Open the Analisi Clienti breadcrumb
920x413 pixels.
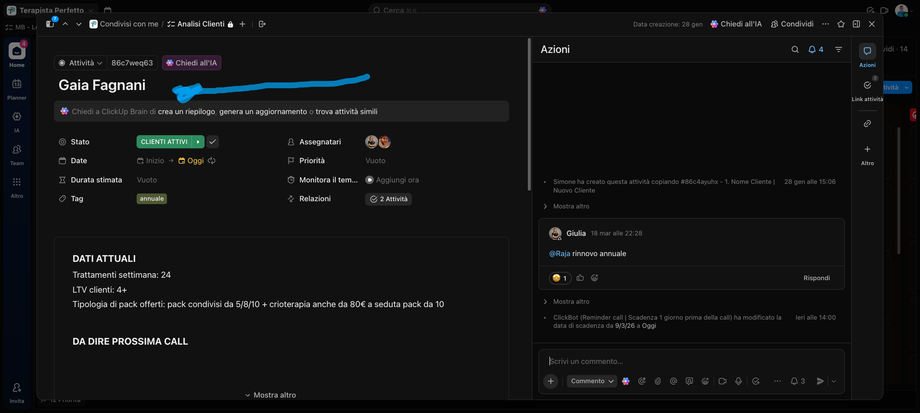pos(197,24)
